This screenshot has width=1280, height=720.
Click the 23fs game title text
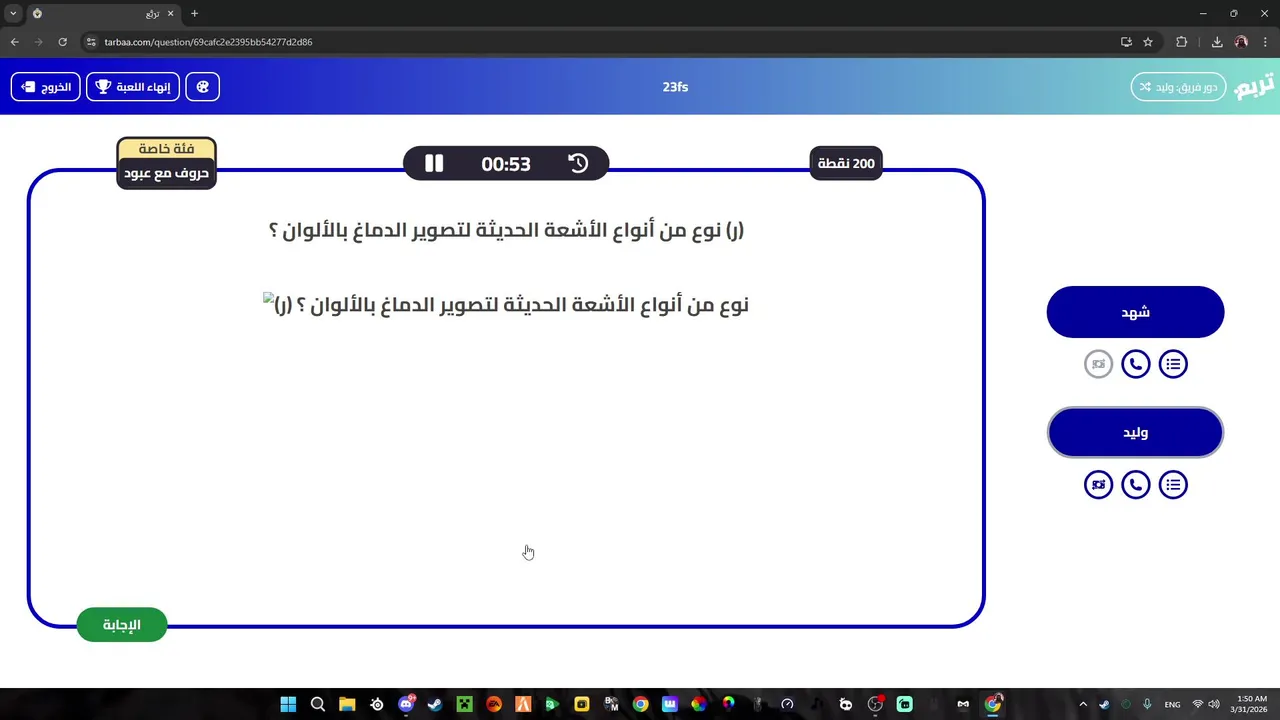click(x=675, y=87)
